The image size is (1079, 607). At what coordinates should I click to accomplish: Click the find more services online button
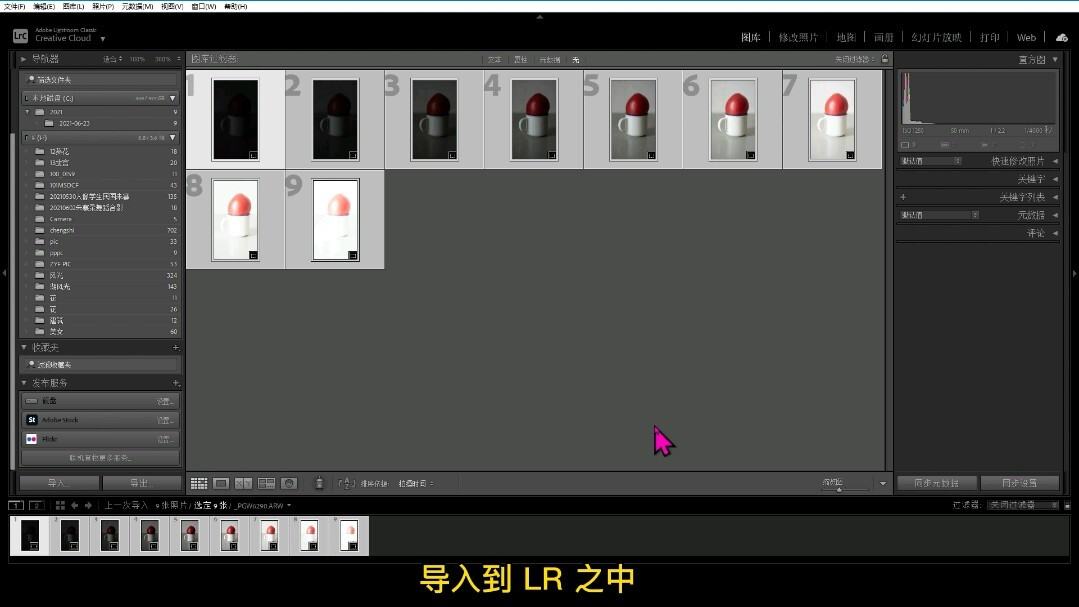pos(100,458)
